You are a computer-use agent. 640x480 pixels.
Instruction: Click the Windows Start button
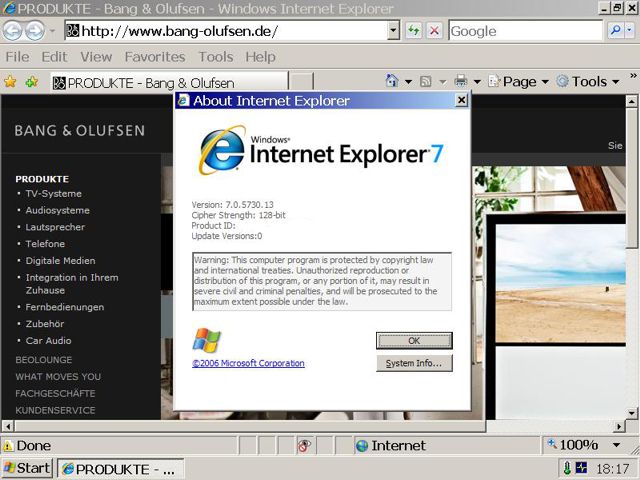coord(27,468)
